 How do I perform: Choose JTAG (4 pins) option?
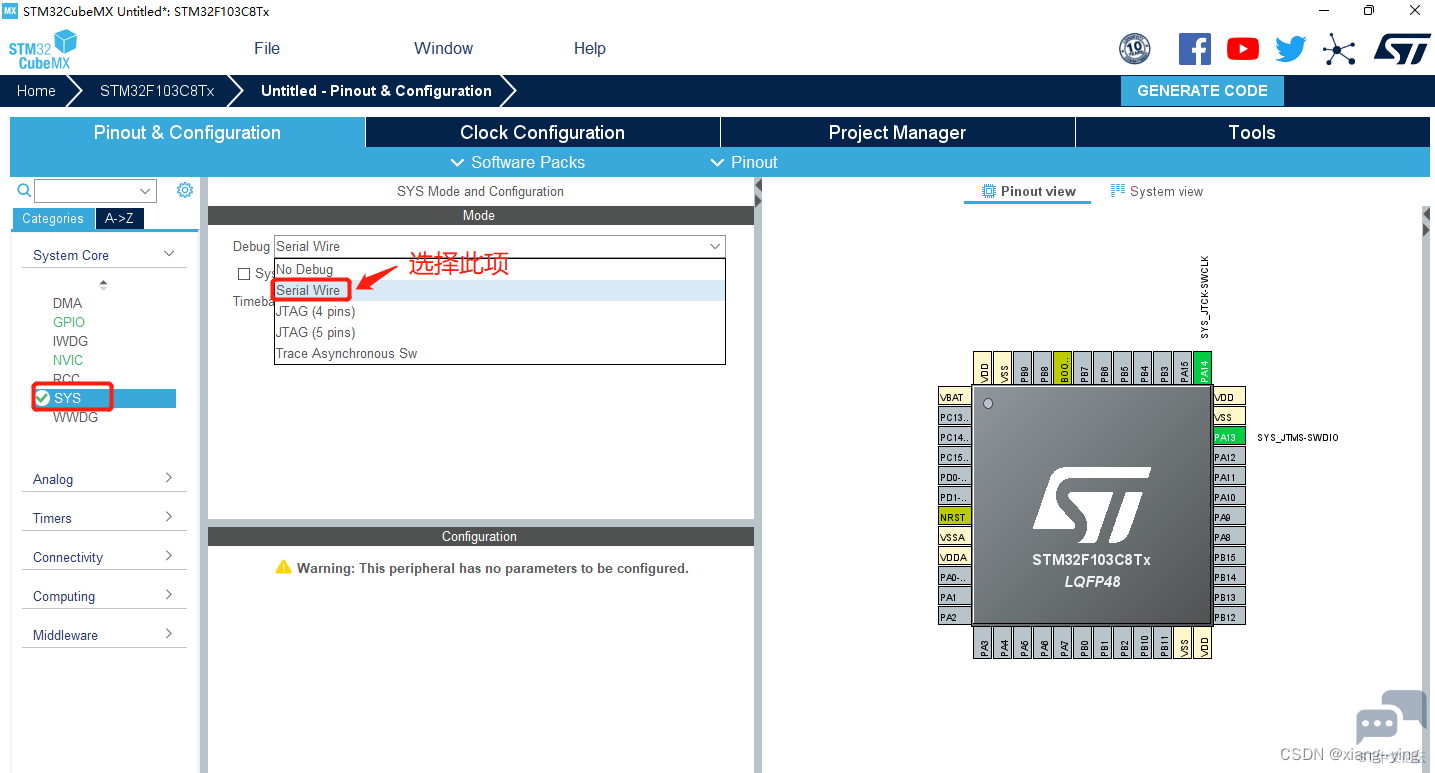coord(499,311)
